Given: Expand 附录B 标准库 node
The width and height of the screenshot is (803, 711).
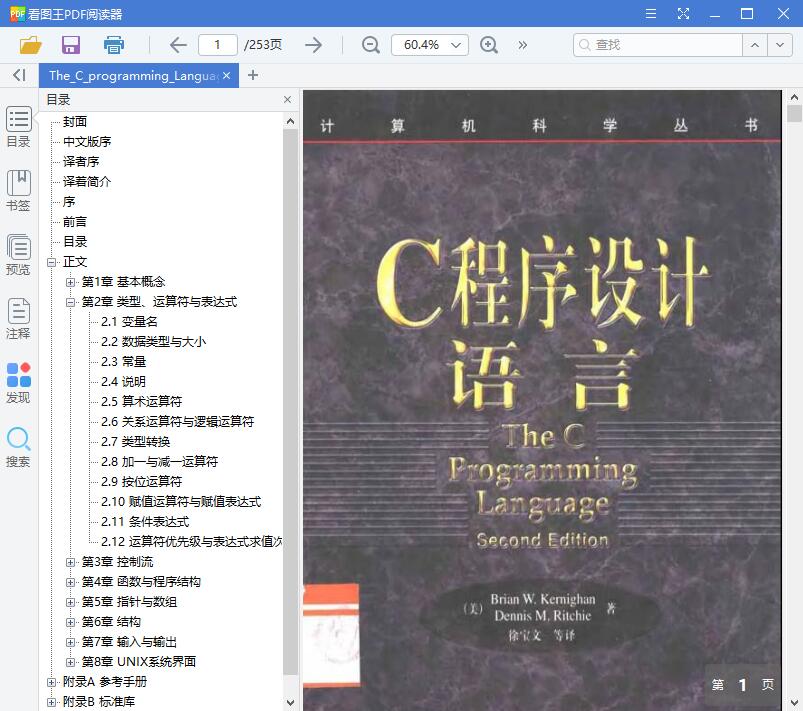Looking at the screenshot, I should 51,702.
